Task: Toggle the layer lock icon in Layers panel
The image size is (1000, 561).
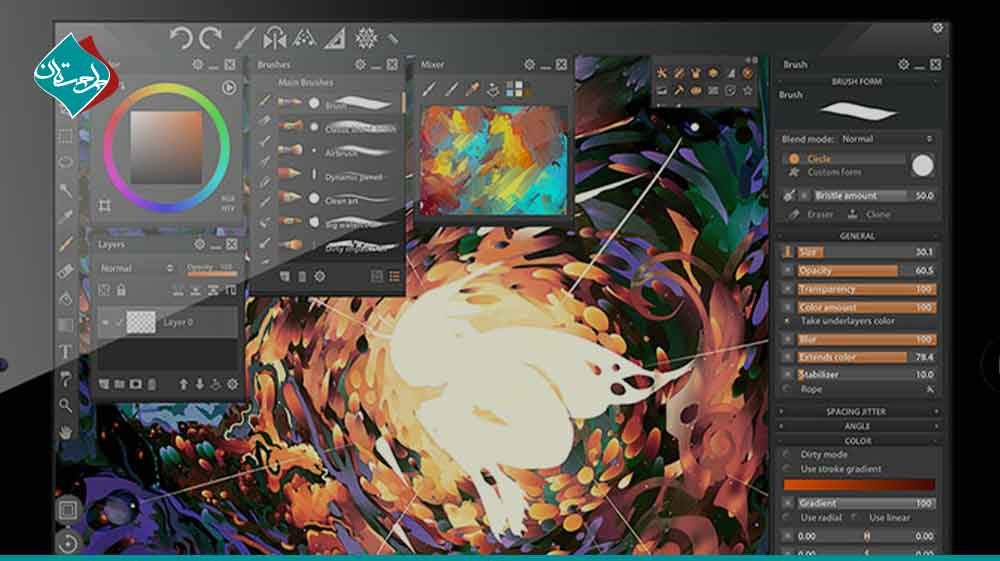Action: pos(121,291)
